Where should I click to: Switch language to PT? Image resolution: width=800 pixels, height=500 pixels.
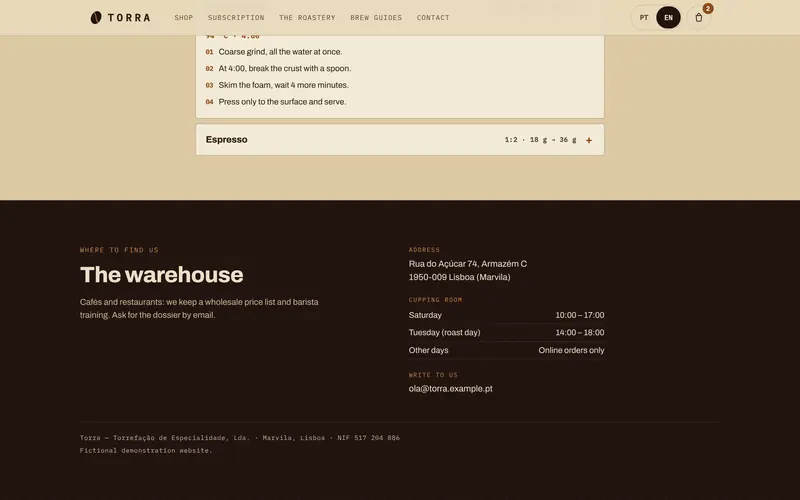(x=644, y=17)
